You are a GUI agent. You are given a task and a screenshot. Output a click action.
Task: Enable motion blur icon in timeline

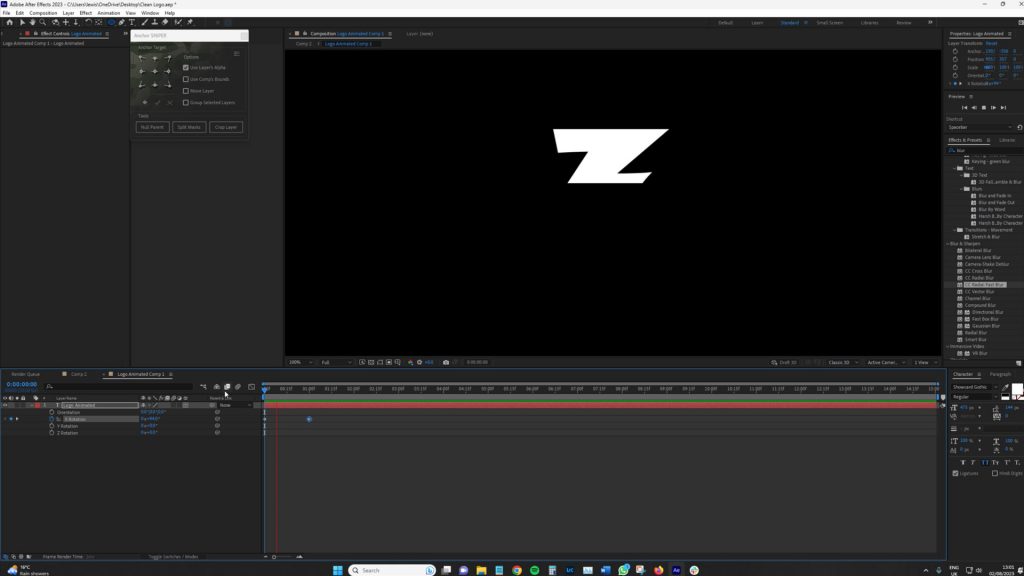point(238,387)
